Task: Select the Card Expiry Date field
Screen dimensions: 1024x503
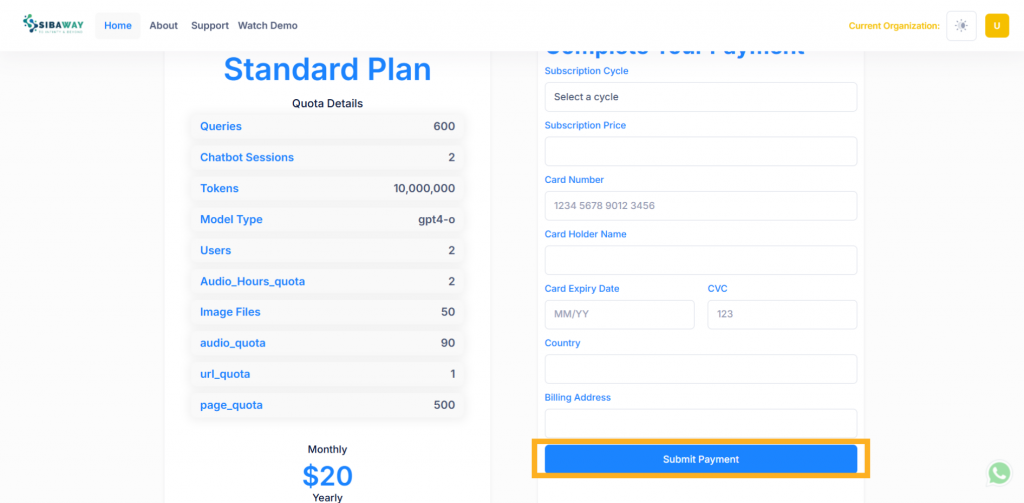Action: pos(620,314)
